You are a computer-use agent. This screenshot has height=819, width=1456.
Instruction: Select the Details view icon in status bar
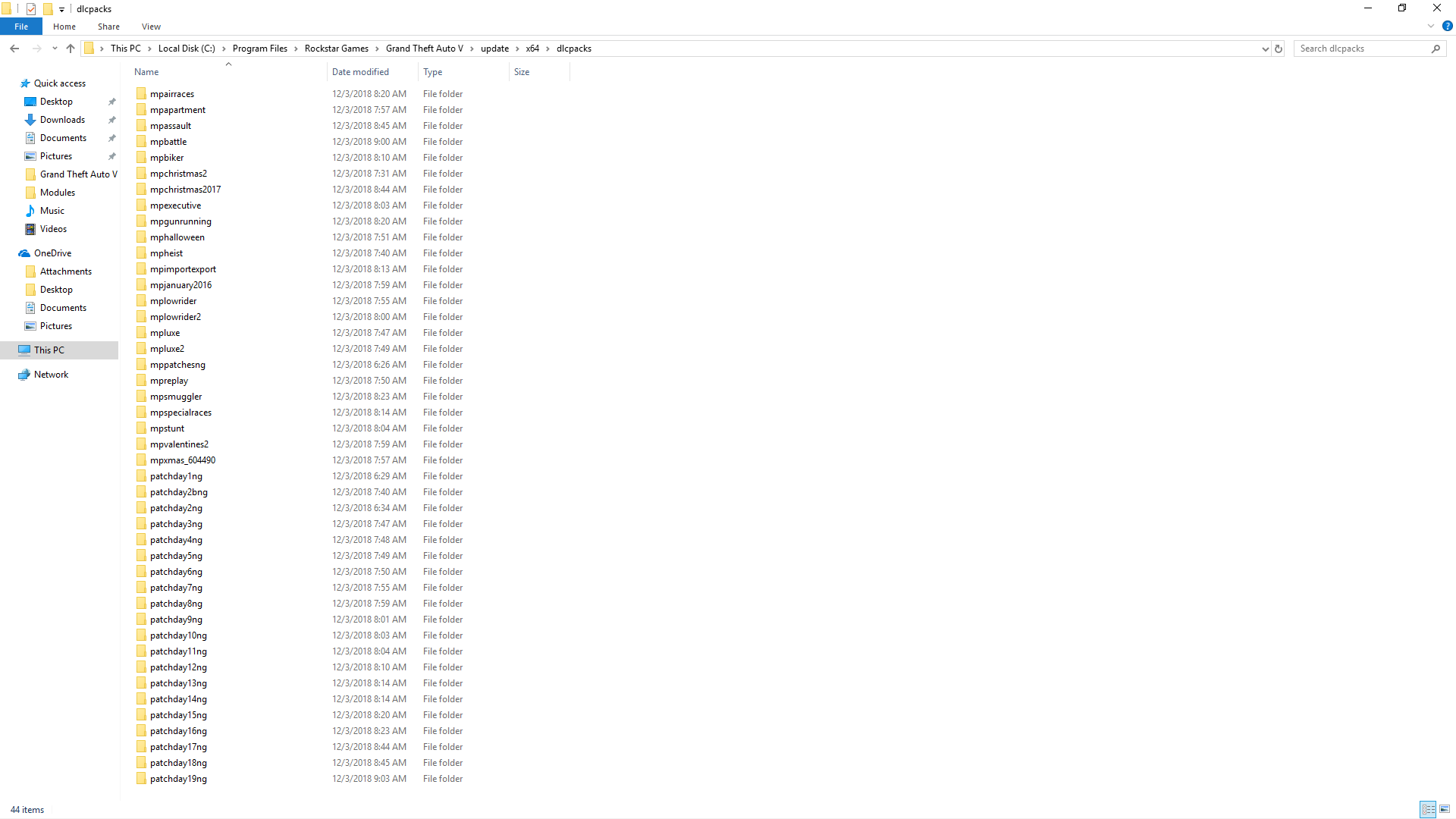point(1429,809)
